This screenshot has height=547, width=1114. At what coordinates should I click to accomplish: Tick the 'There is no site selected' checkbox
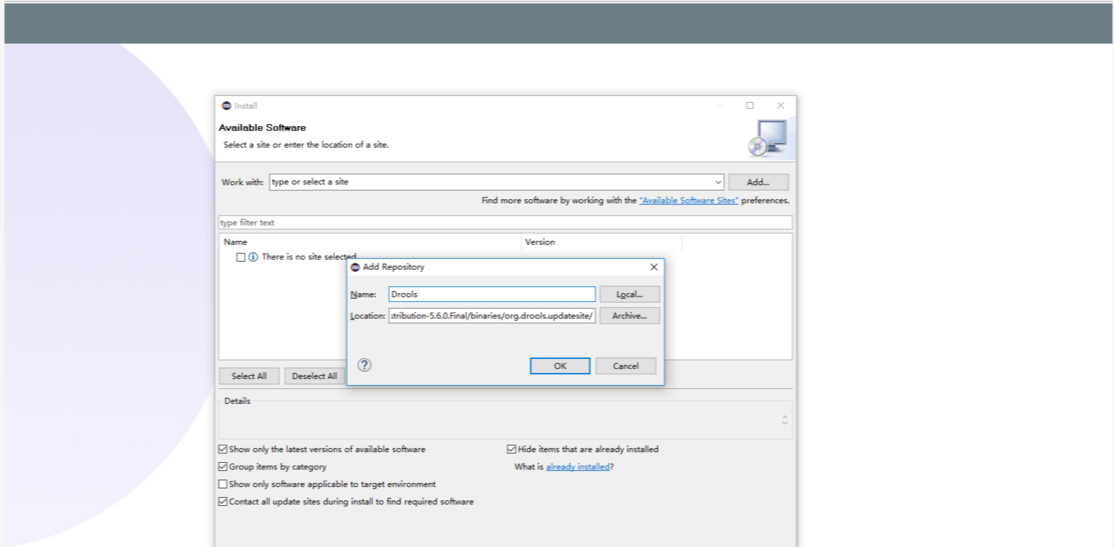click(241, 257)
